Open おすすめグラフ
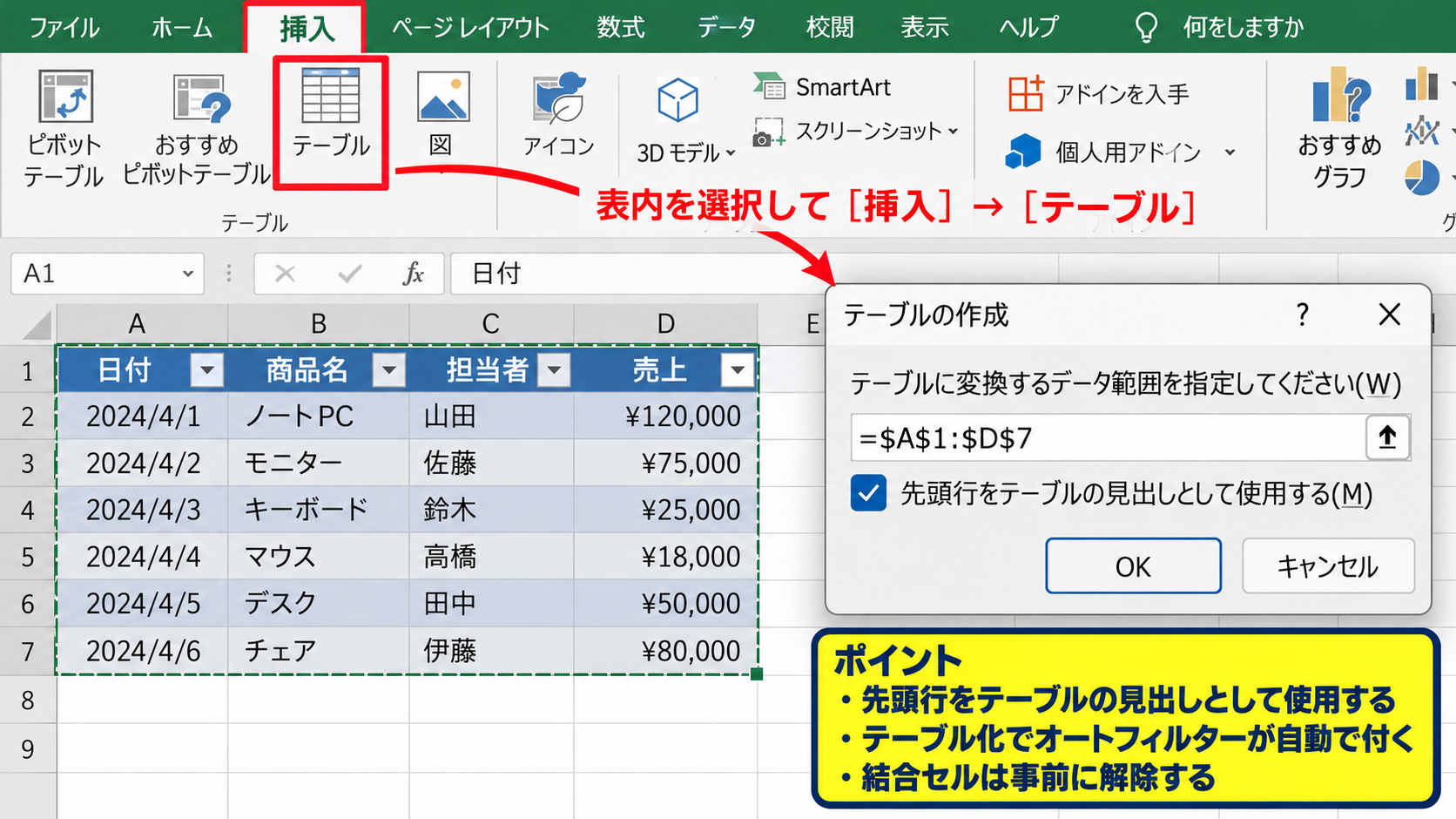Screen dimensions: 1456x819 point(1339,130)
